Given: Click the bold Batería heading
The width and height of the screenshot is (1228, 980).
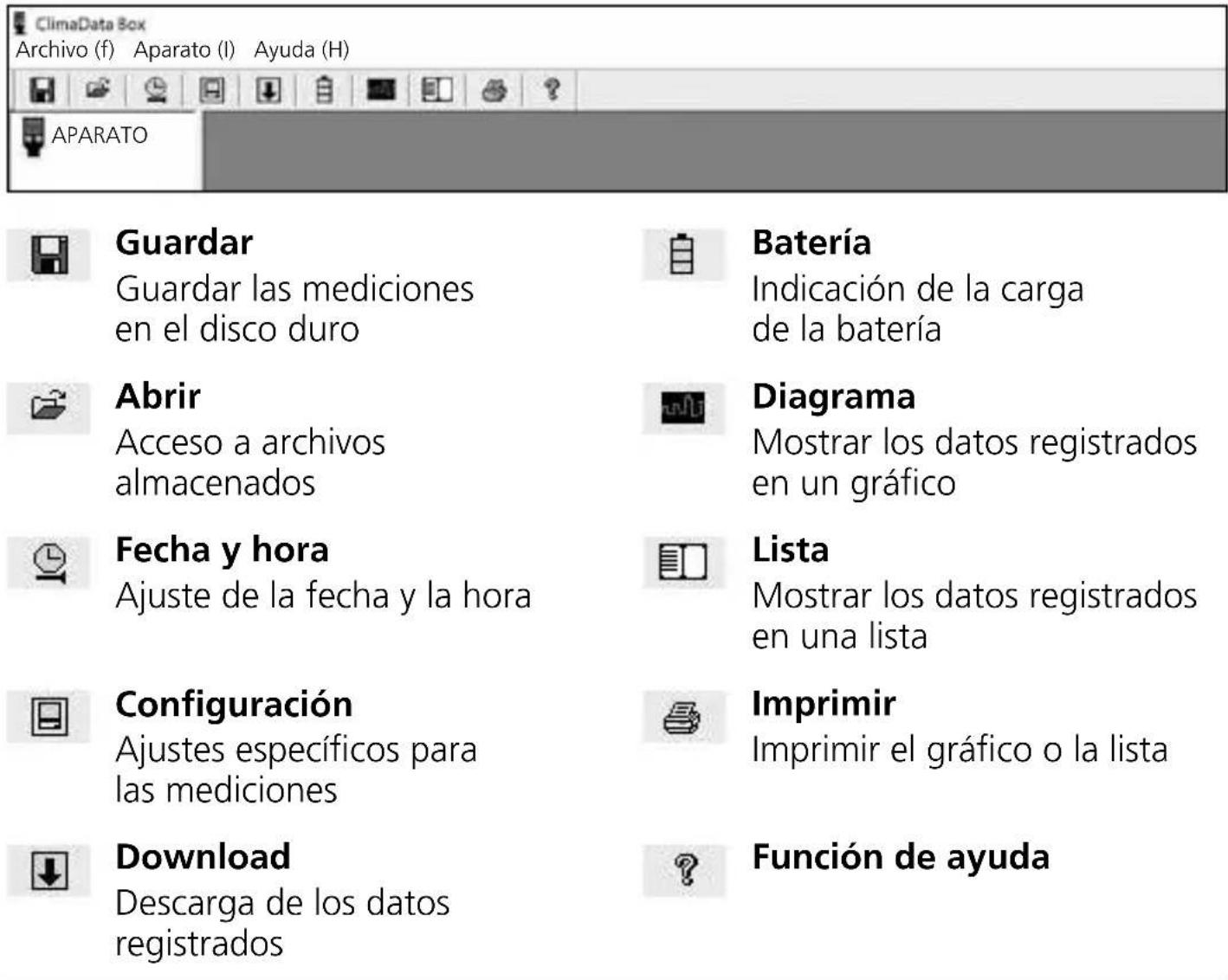Looking at the screenshot, I should 811,242.
